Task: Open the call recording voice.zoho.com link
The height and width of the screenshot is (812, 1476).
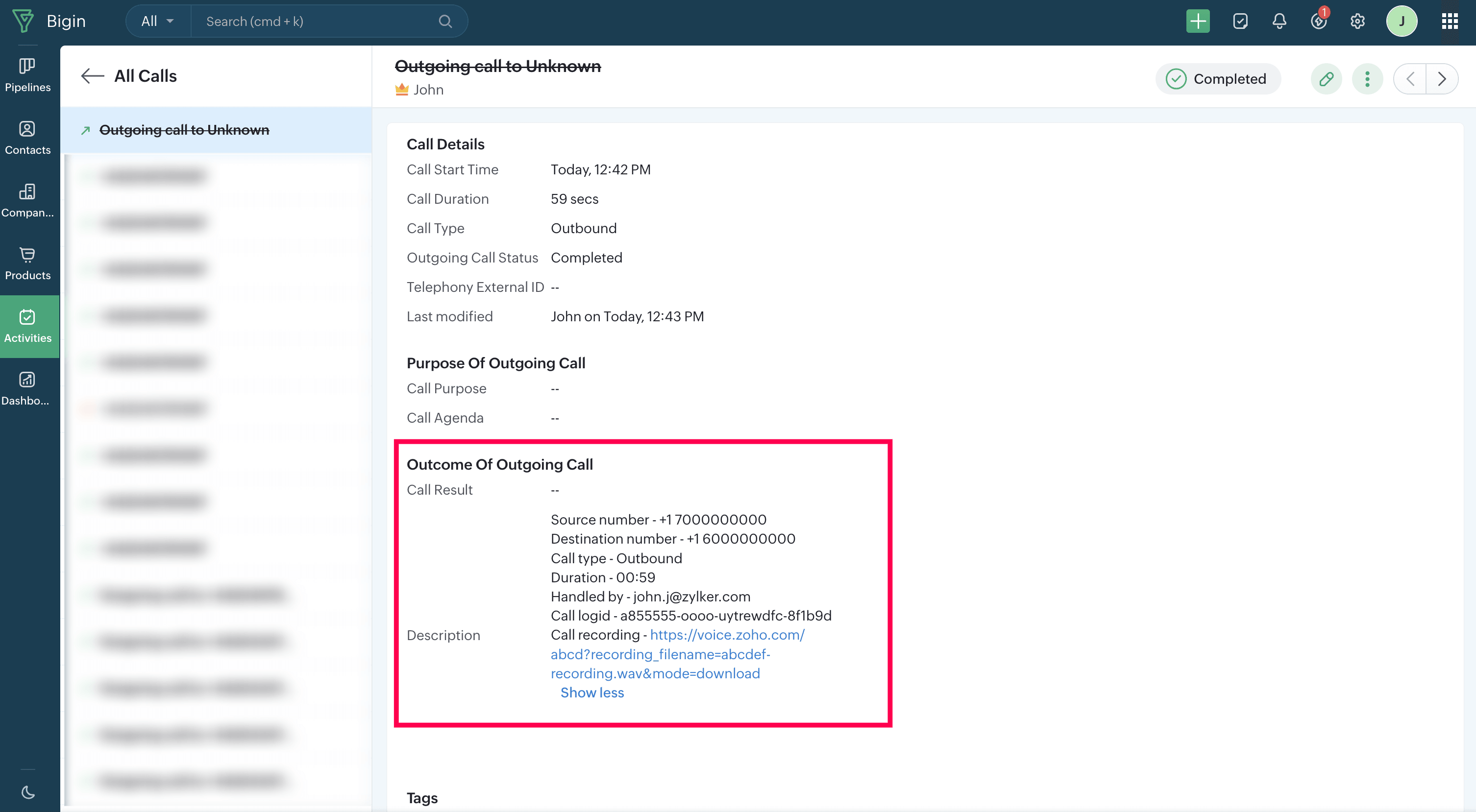Action: click(727, 635)
